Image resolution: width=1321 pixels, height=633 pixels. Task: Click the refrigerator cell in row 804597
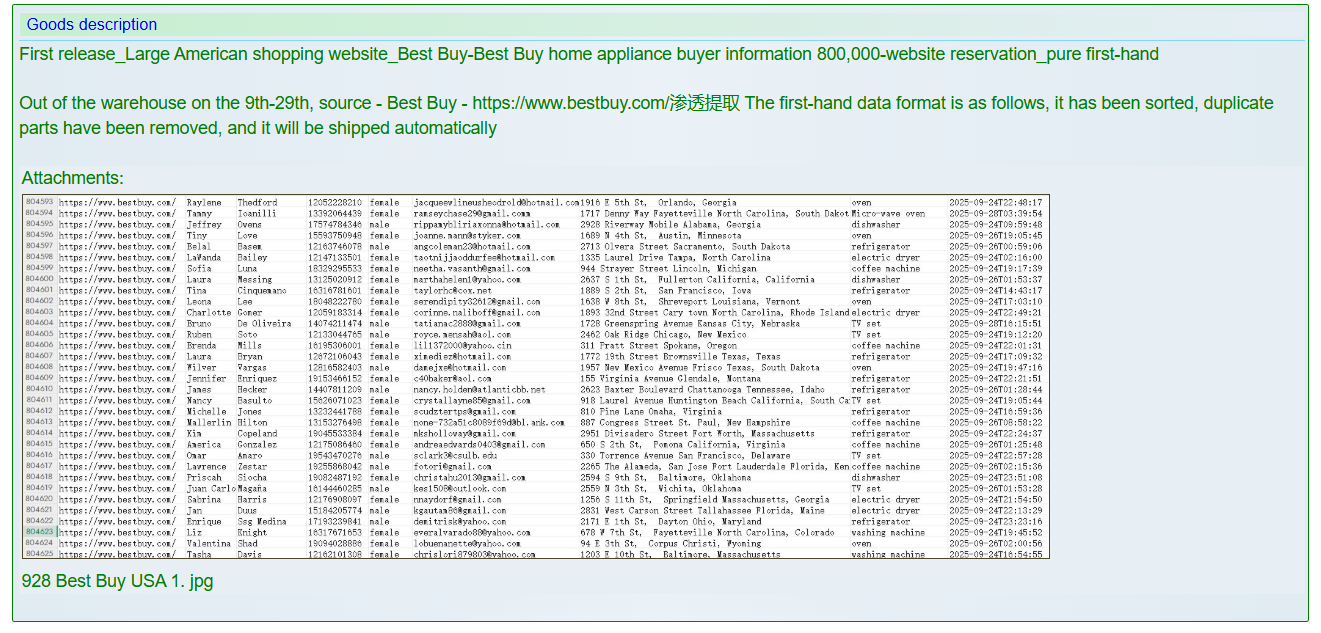pyautogui.click(x=880, y=246)
